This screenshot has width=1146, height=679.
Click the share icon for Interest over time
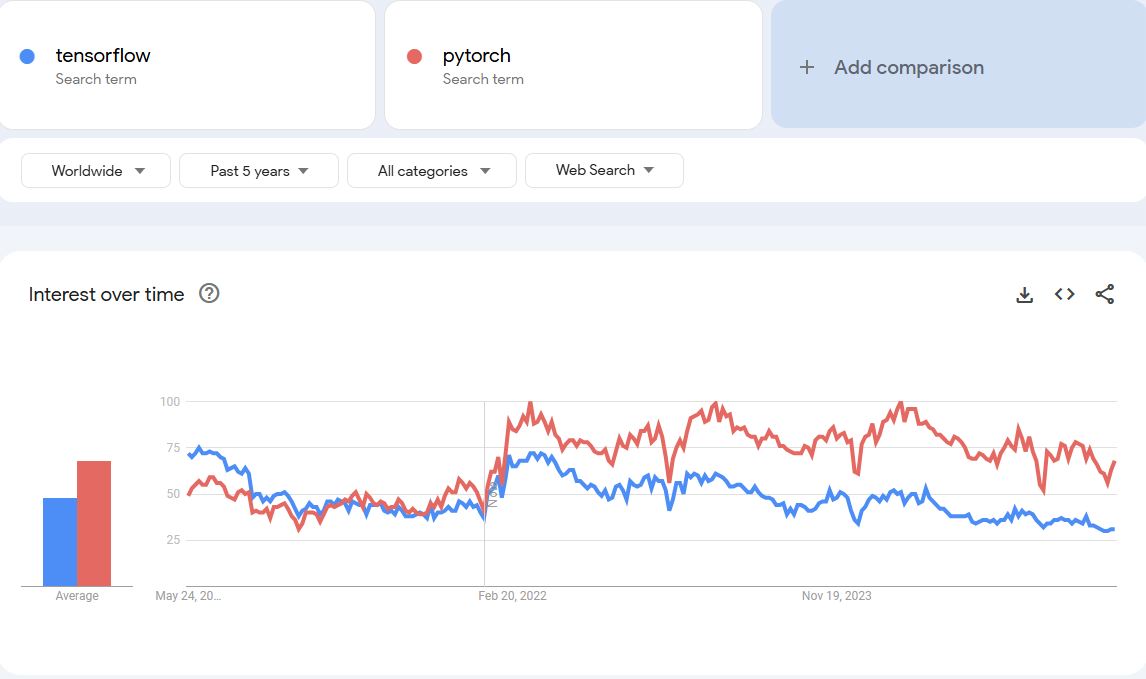[x=1105, y=294]
